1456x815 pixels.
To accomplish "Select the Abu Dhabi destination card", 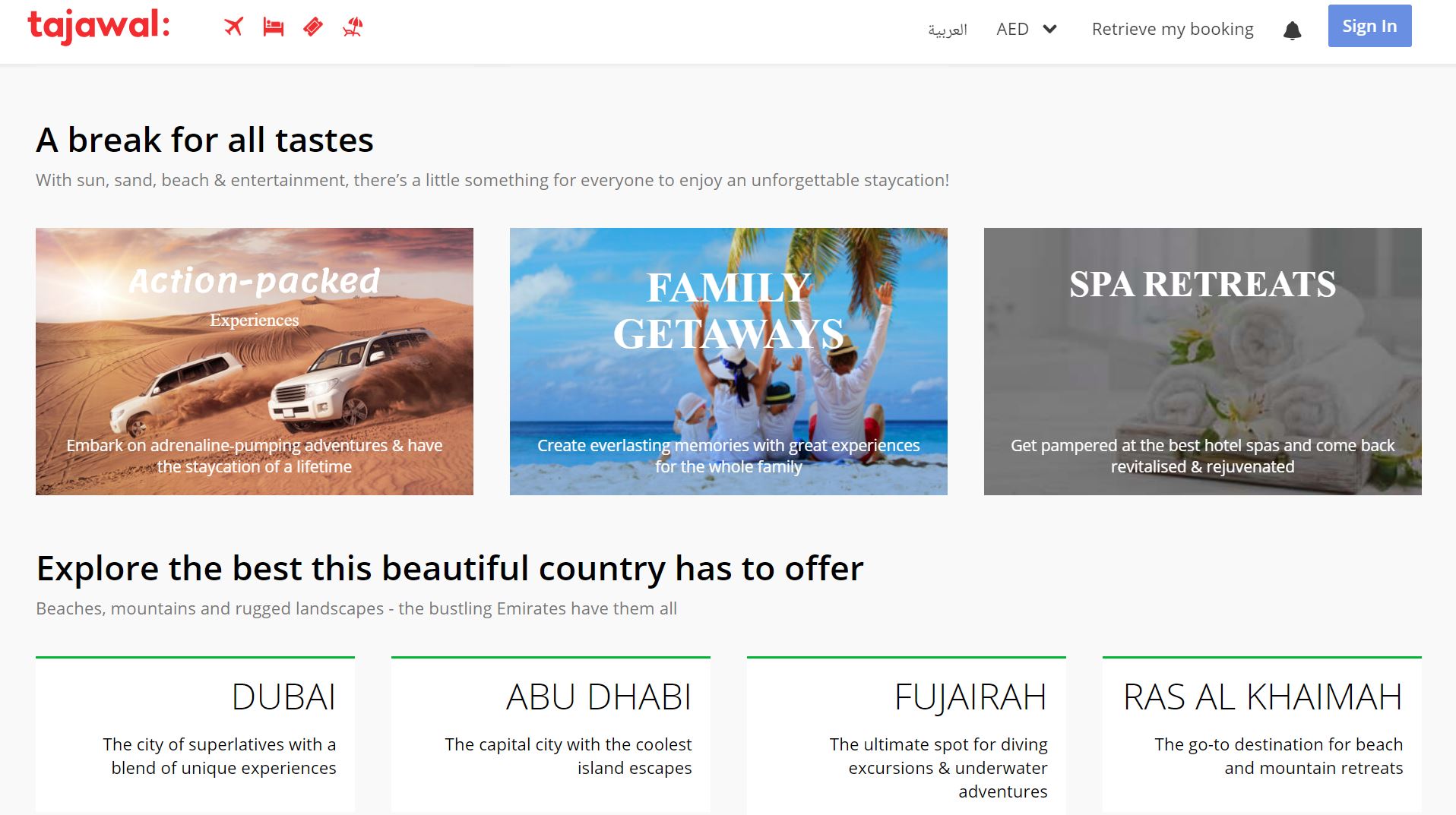I will point(551,733).
